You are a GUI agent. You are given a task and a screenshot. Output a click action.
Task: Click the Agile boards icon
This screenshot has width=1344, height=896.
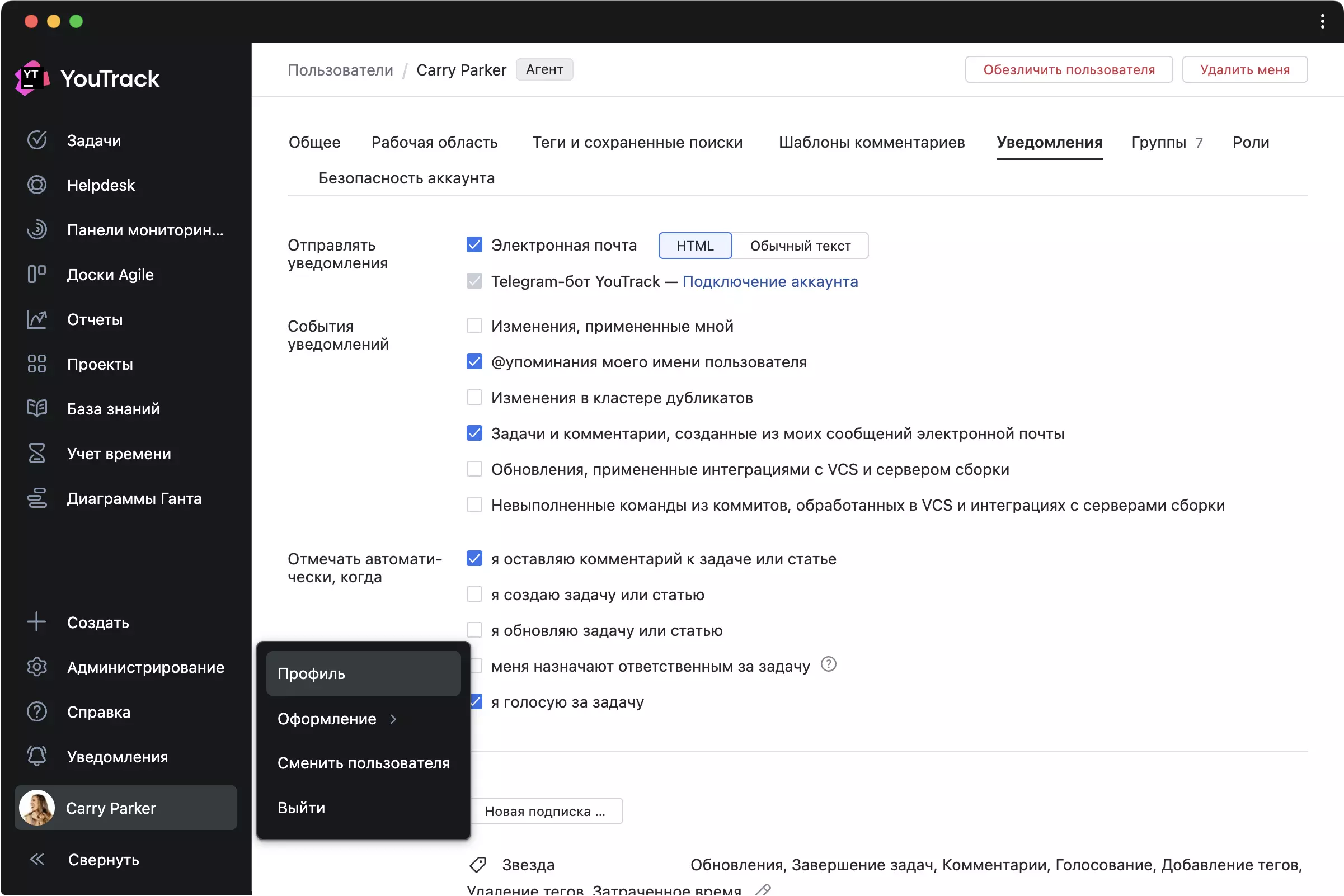pyautogui.click(x=36, y=275)
